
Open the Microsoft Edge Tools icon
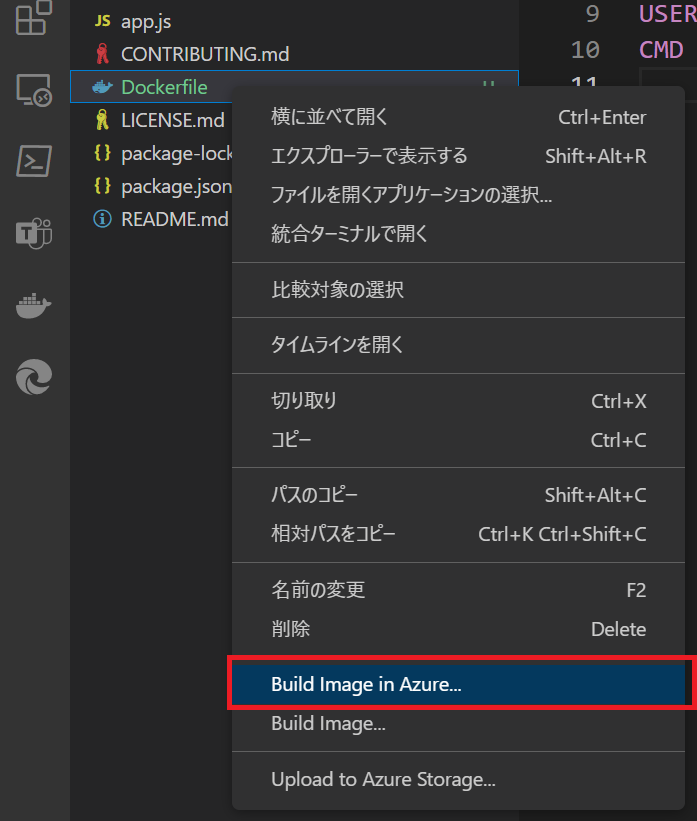(34, 376)
